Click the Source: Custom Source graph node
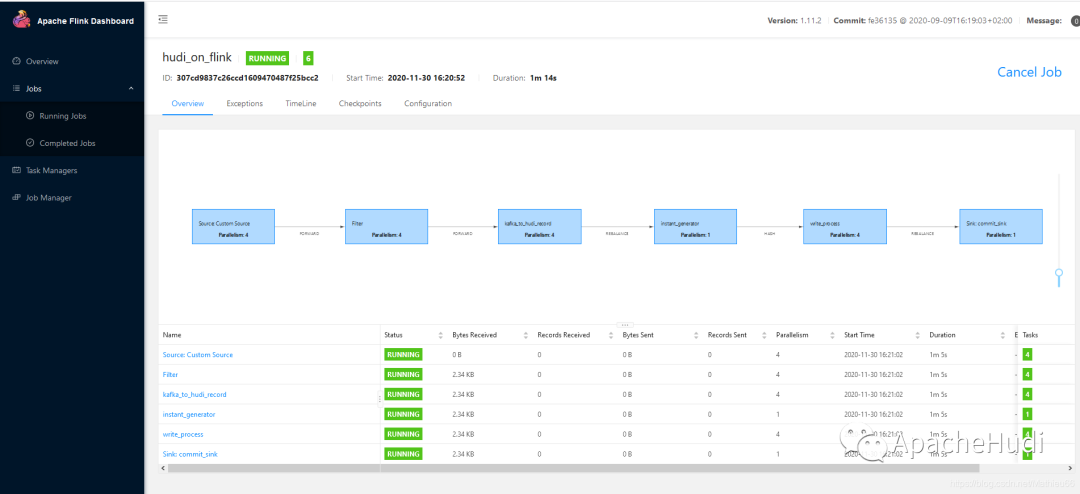The image size is (1080, 494). [x=233, y=226]
